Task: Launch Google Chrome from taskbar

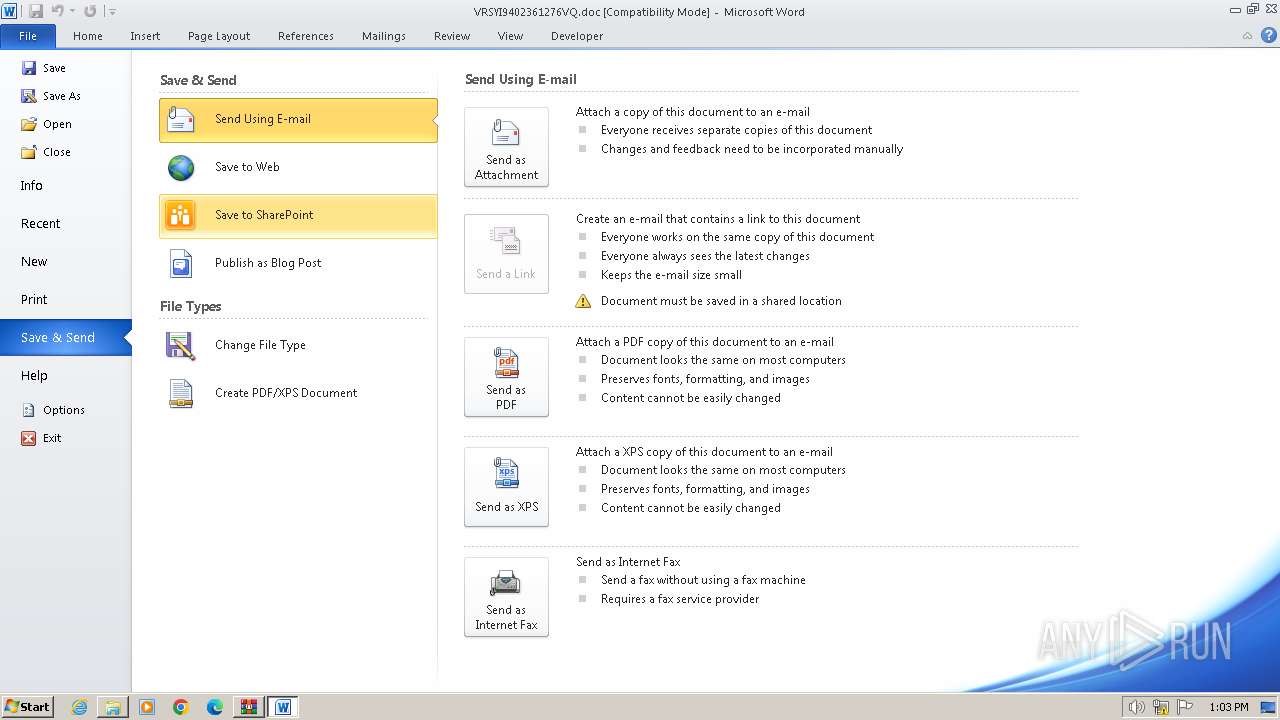Action: (x=181, y=707)
